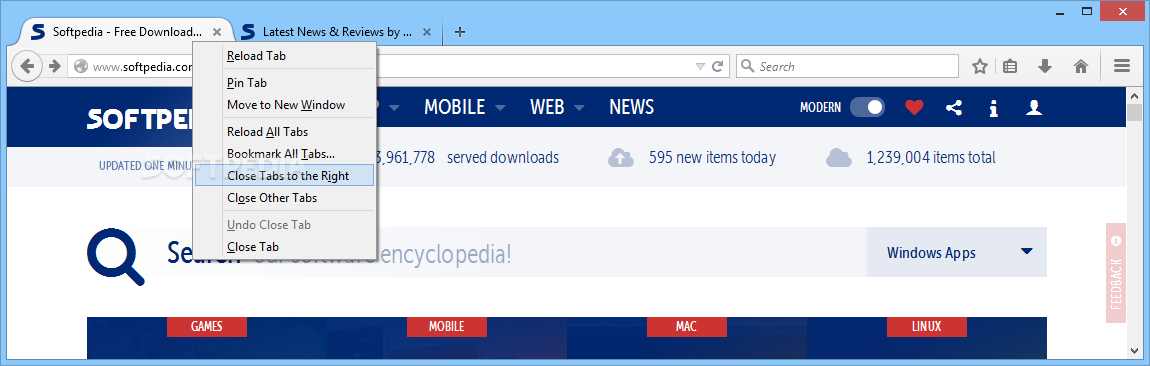Click the large magnifier search icon

click(115, 256)
